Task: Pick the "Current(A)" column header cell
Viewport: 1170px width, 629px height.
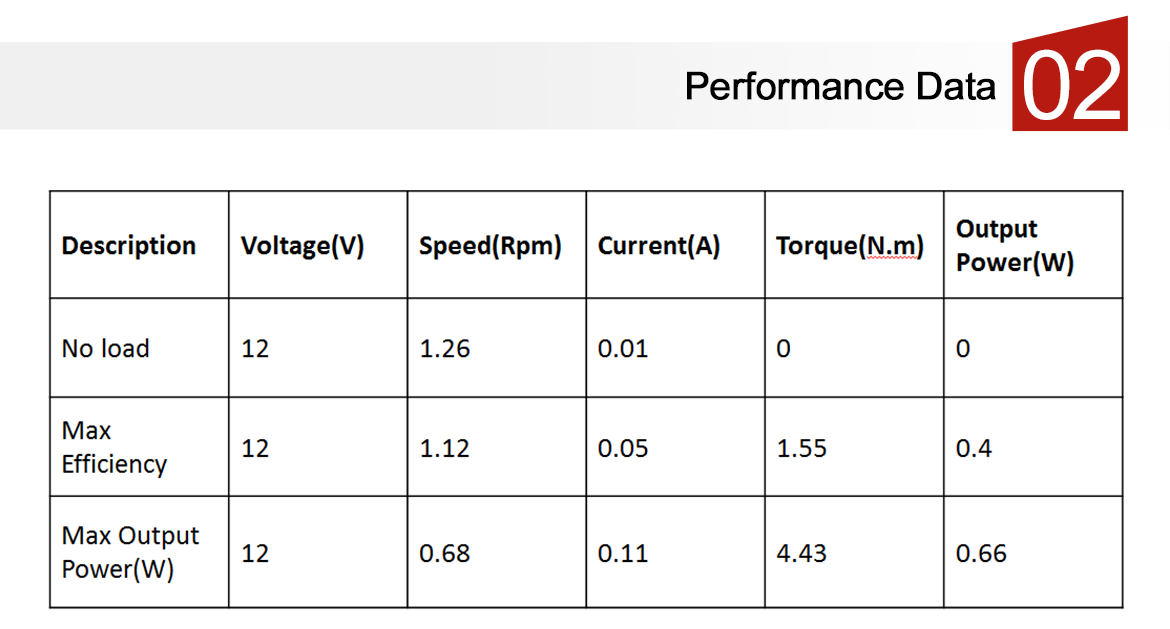Action: pos(659,246)
